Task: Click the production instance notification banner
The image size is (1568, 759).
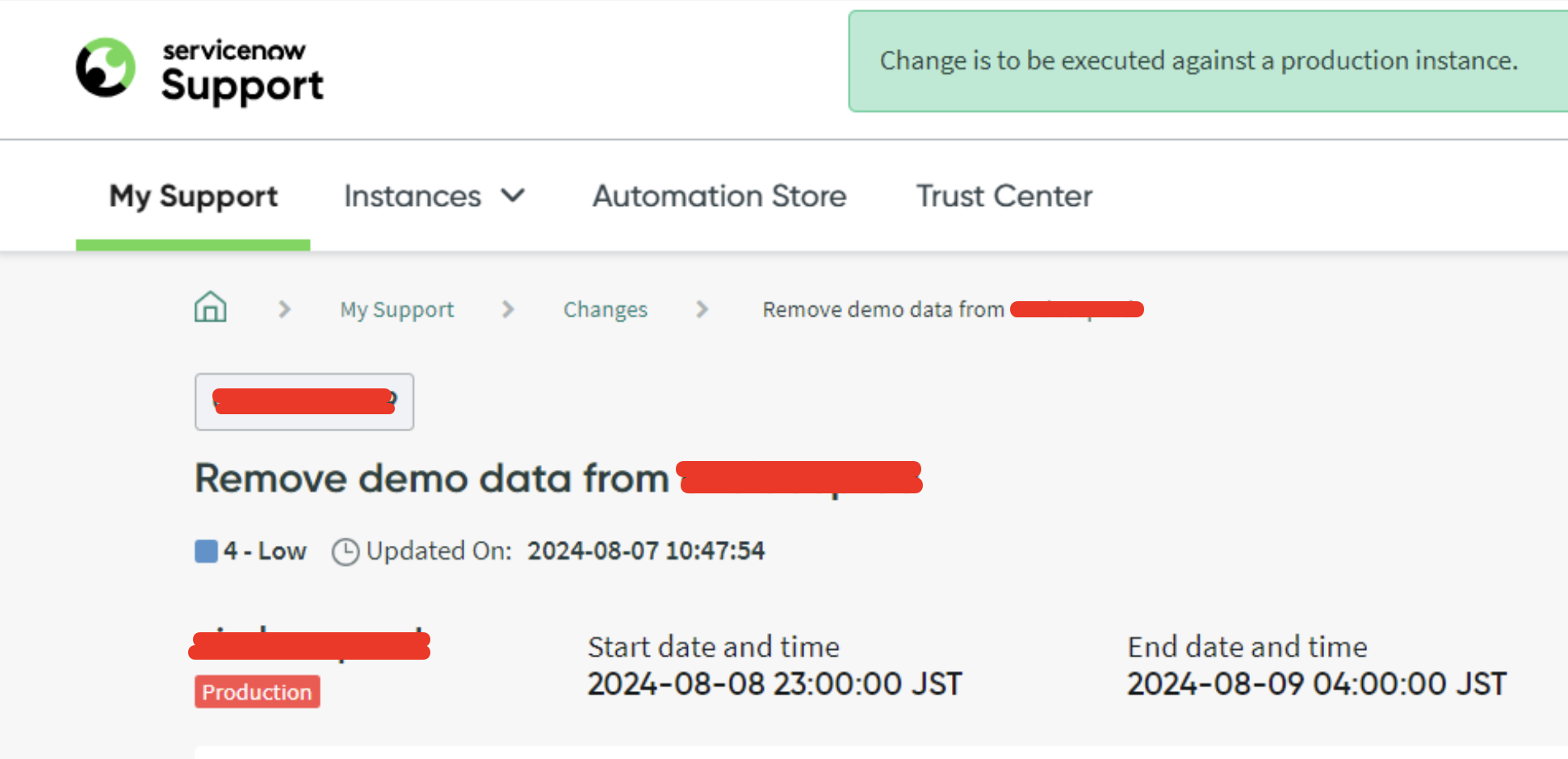Action: (1199, 61)
